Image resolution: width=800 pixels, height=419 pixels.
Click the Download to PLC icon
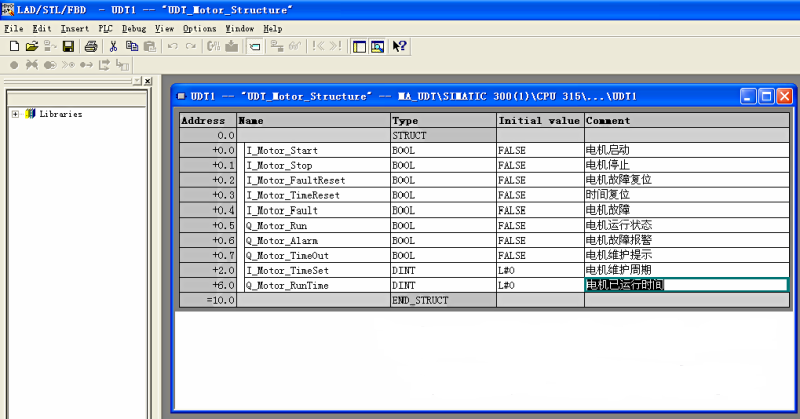pos(232,46)
